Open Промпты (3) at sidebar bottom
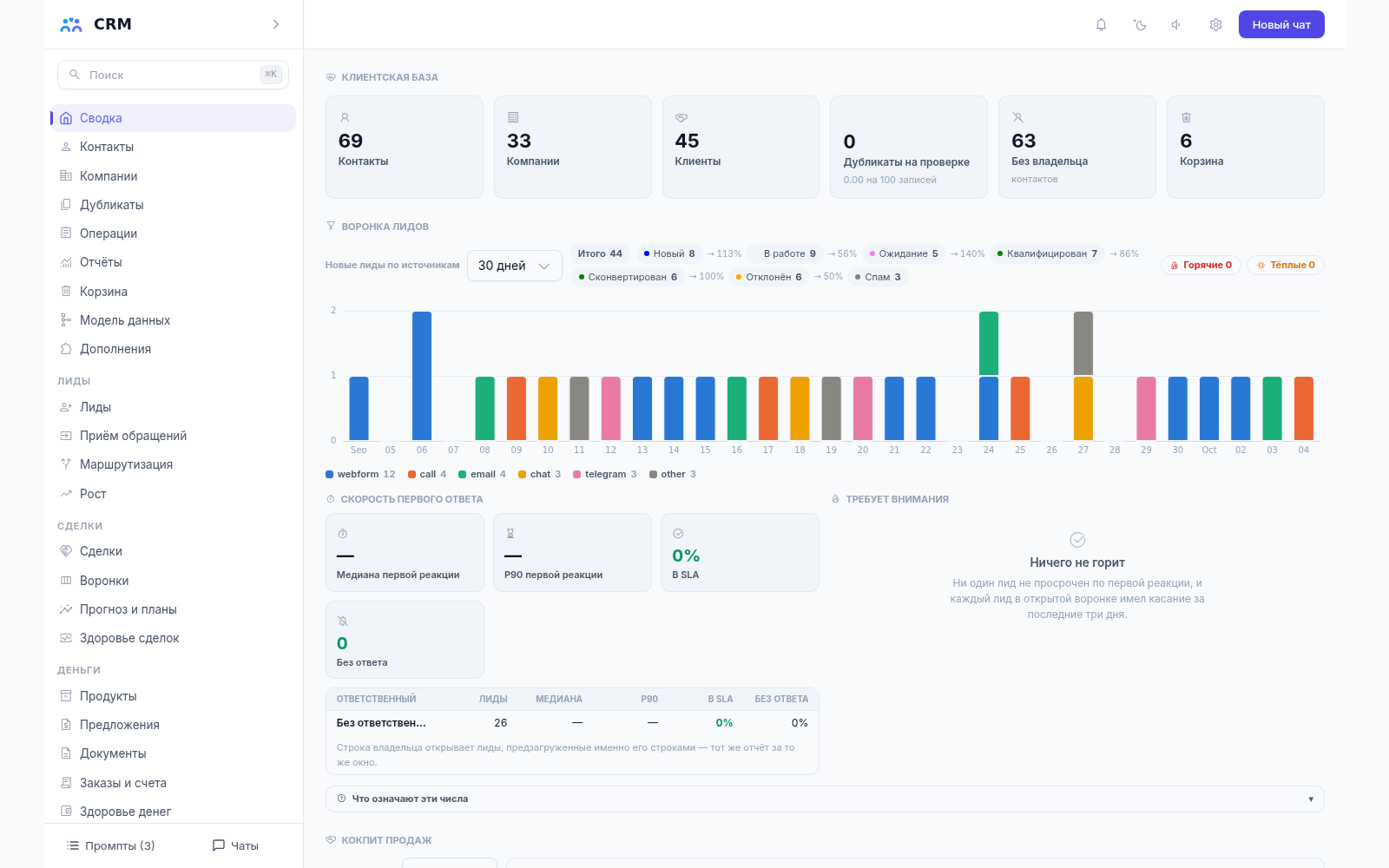Image resolution: width=1389 pixels, height=868 pixels. [111, 845]
